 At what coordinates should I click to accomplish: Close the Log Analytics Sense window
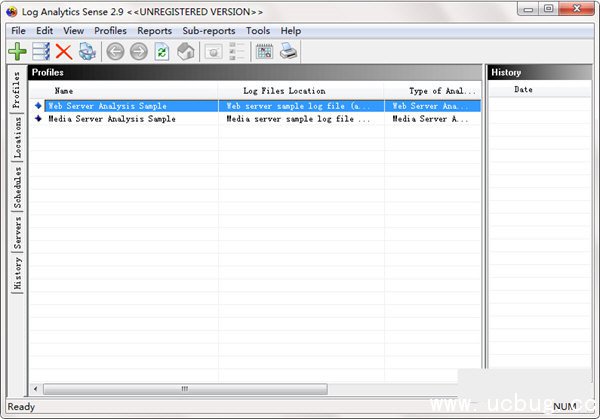[577, 9]
